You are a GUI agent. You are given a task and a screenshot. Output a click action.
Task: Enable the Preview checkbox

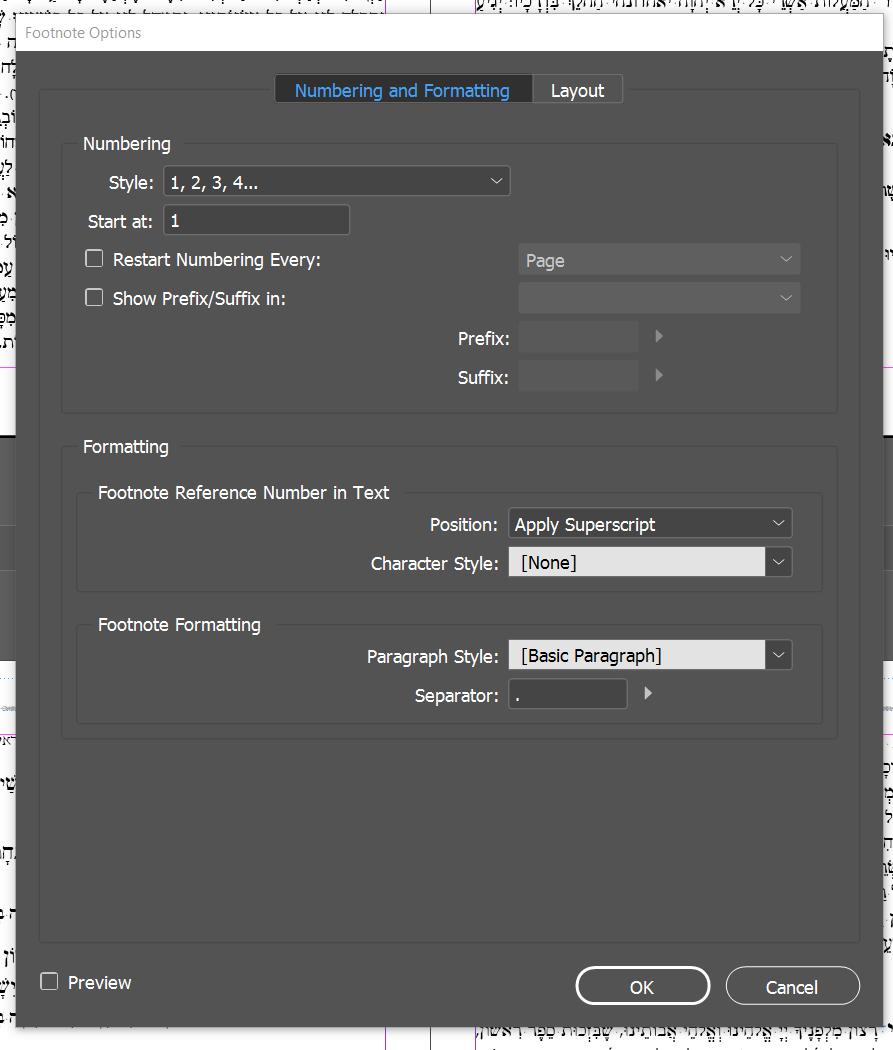point(49,982)
